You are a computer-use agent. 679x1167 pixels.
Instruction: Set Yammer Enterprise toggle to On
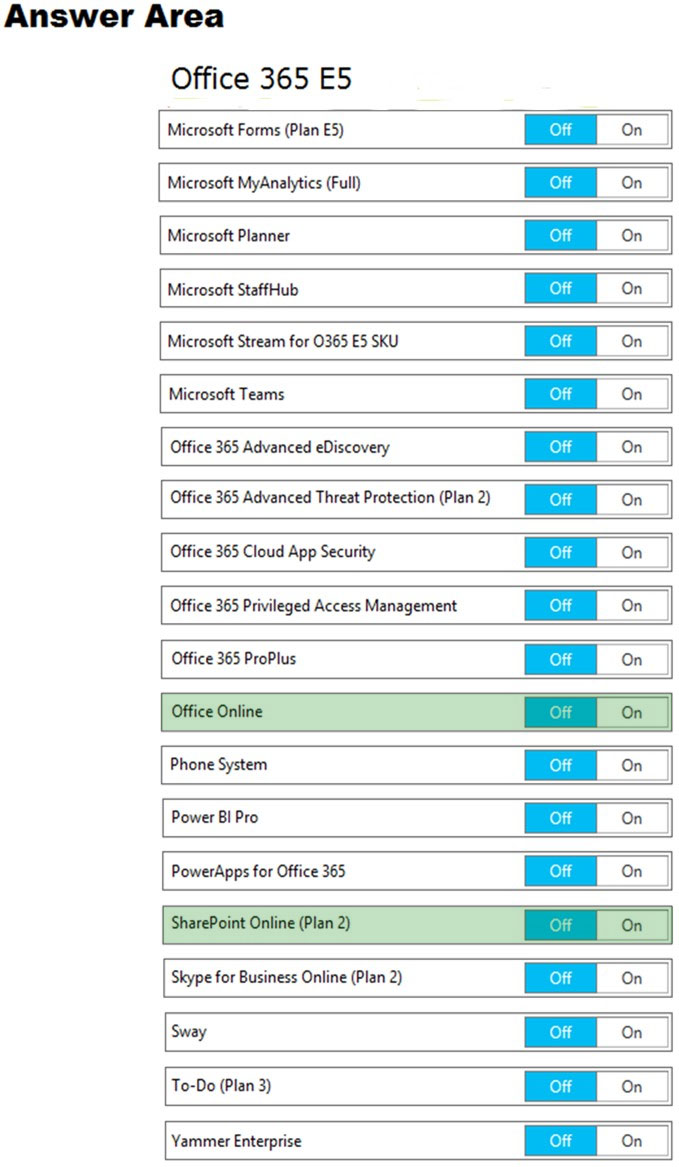click(x=632, y=1140)
